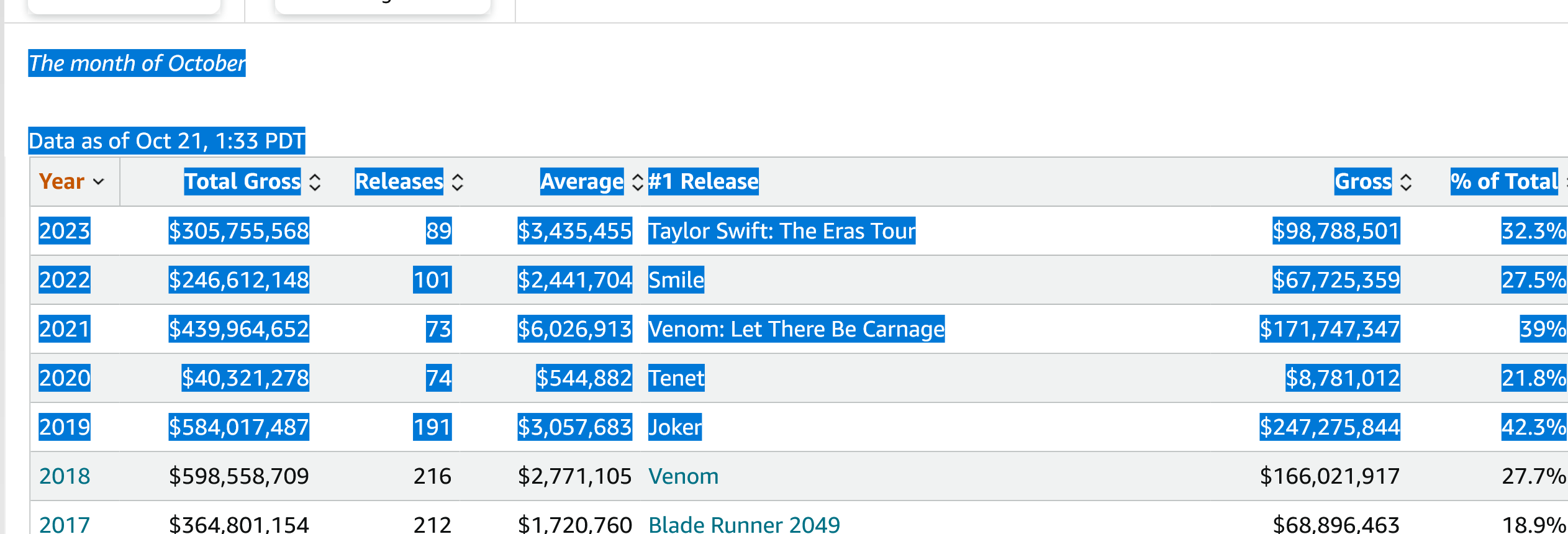This screenshot has width=1568, height=534.
Task: Open Venom: Let There Be Carnage link
Action: (796, 329)
